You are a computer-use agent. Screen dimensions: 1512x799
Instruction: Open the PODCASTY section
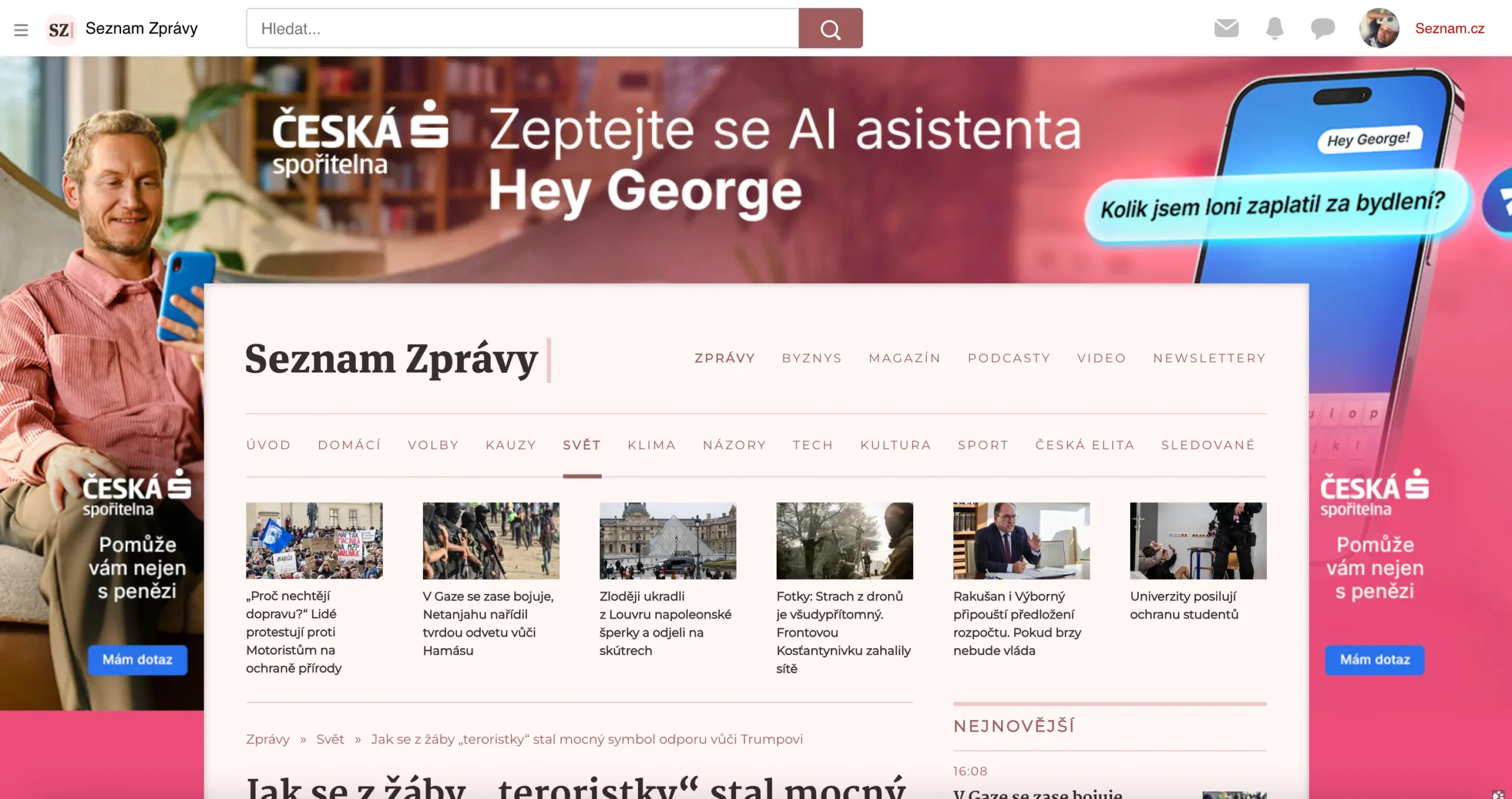pos(1009,358)
